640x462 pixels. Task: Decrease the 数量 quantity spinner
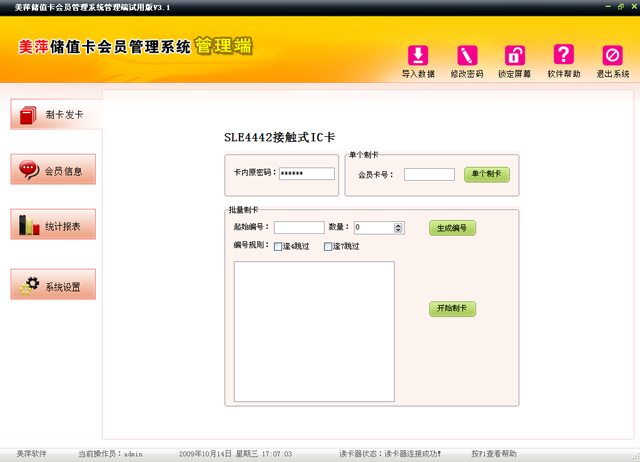coord(400,231)
